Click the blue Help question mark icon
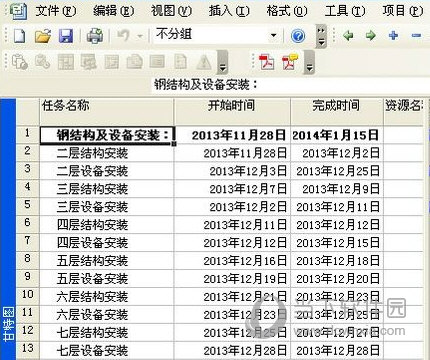This screenshot has height=360, width=430. pyautogui.click(x=298, y=35)
